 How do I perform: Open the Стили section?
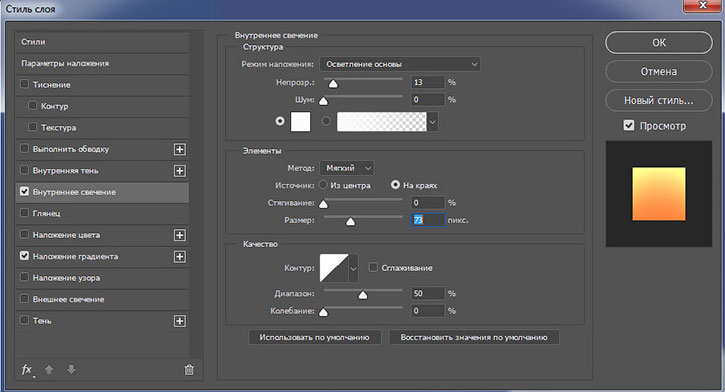tap(102, 42)
